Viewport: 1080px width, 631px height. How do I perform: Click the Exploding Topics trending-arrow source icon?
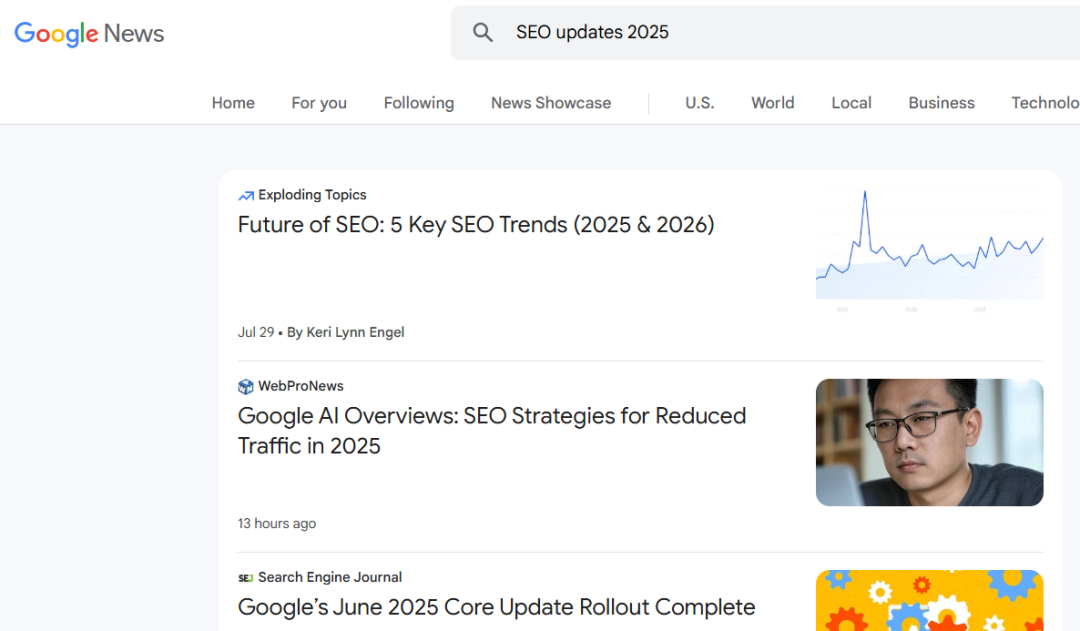[245, 194]
